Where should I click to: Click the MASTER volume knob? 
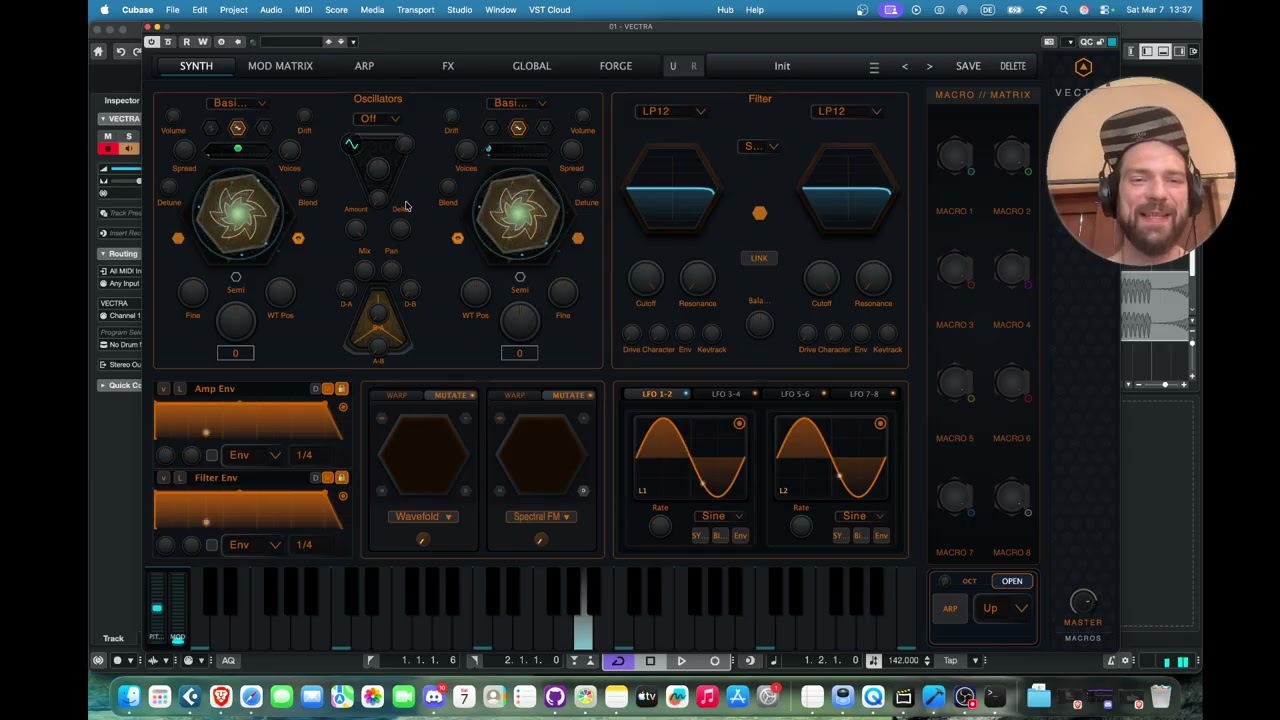1083,601
